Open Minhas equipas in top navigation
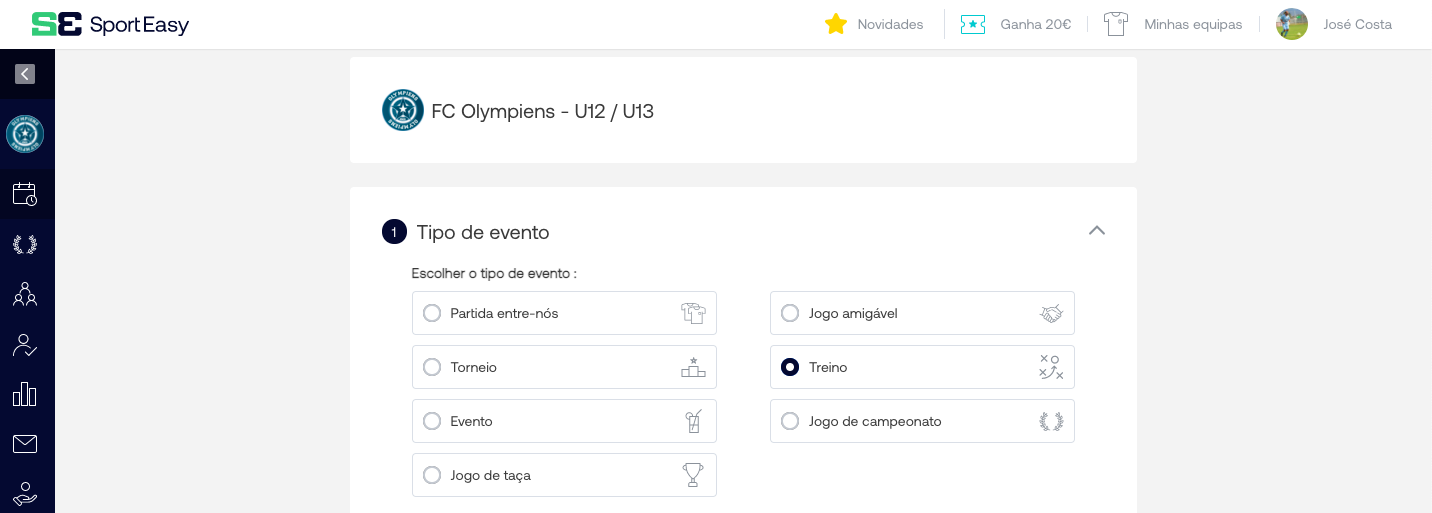Viewport: 1432px width, 513px height. pos(1173,24)
